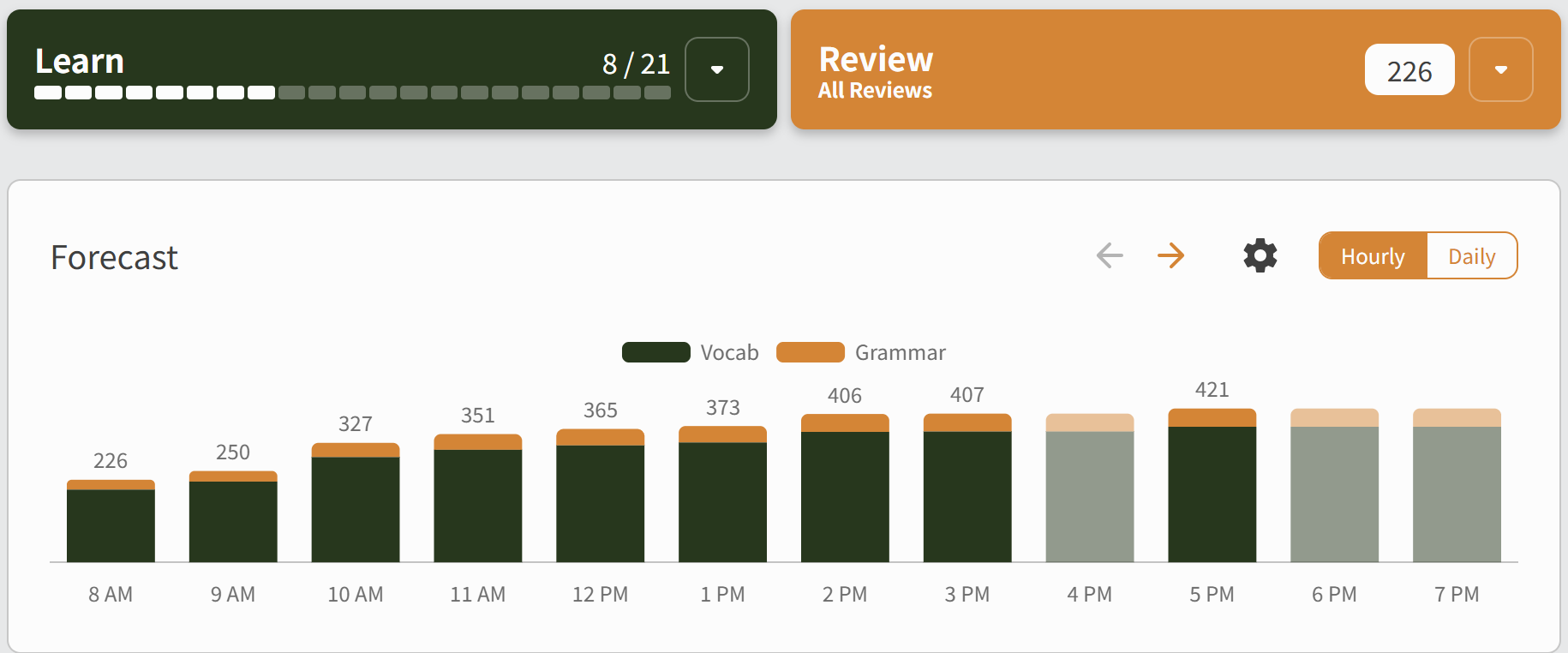Expand the Review options dropdown

(x=1500, y=69)
